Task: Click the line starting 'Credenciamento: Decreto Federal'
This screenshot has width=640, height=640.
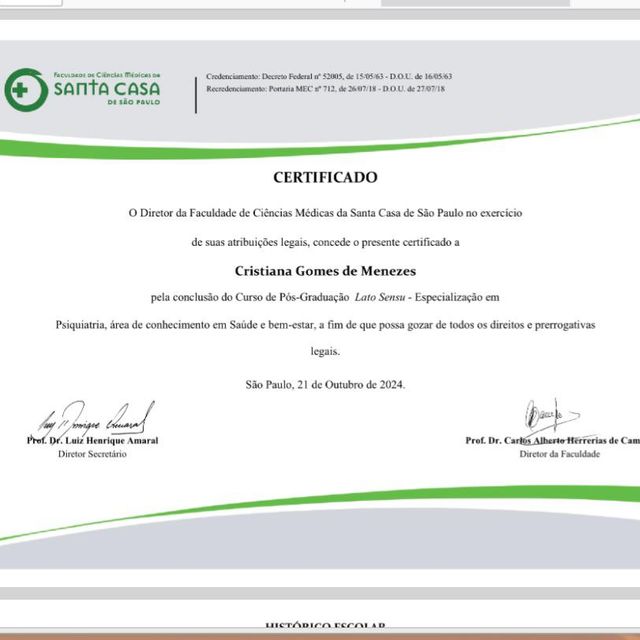Action: 329,76
